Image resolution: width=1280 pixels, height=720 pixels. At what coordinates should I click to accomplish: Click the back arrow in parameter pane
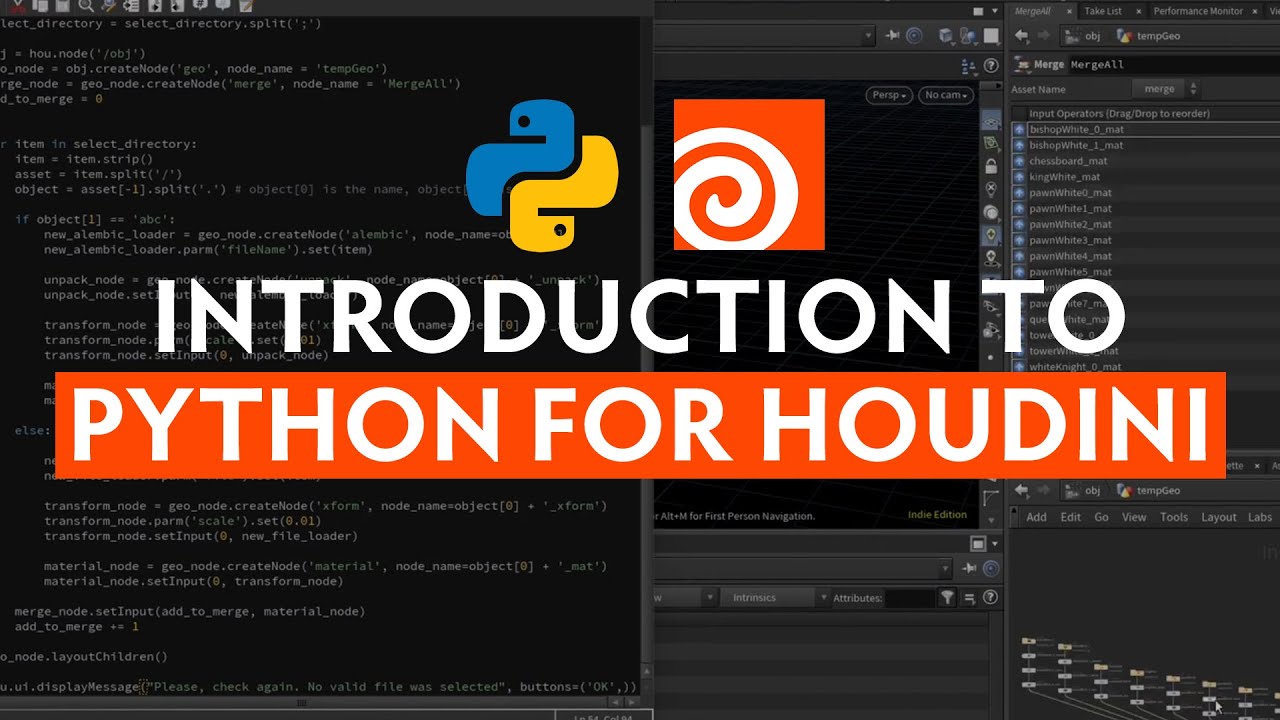click(x=1021, y=36)
